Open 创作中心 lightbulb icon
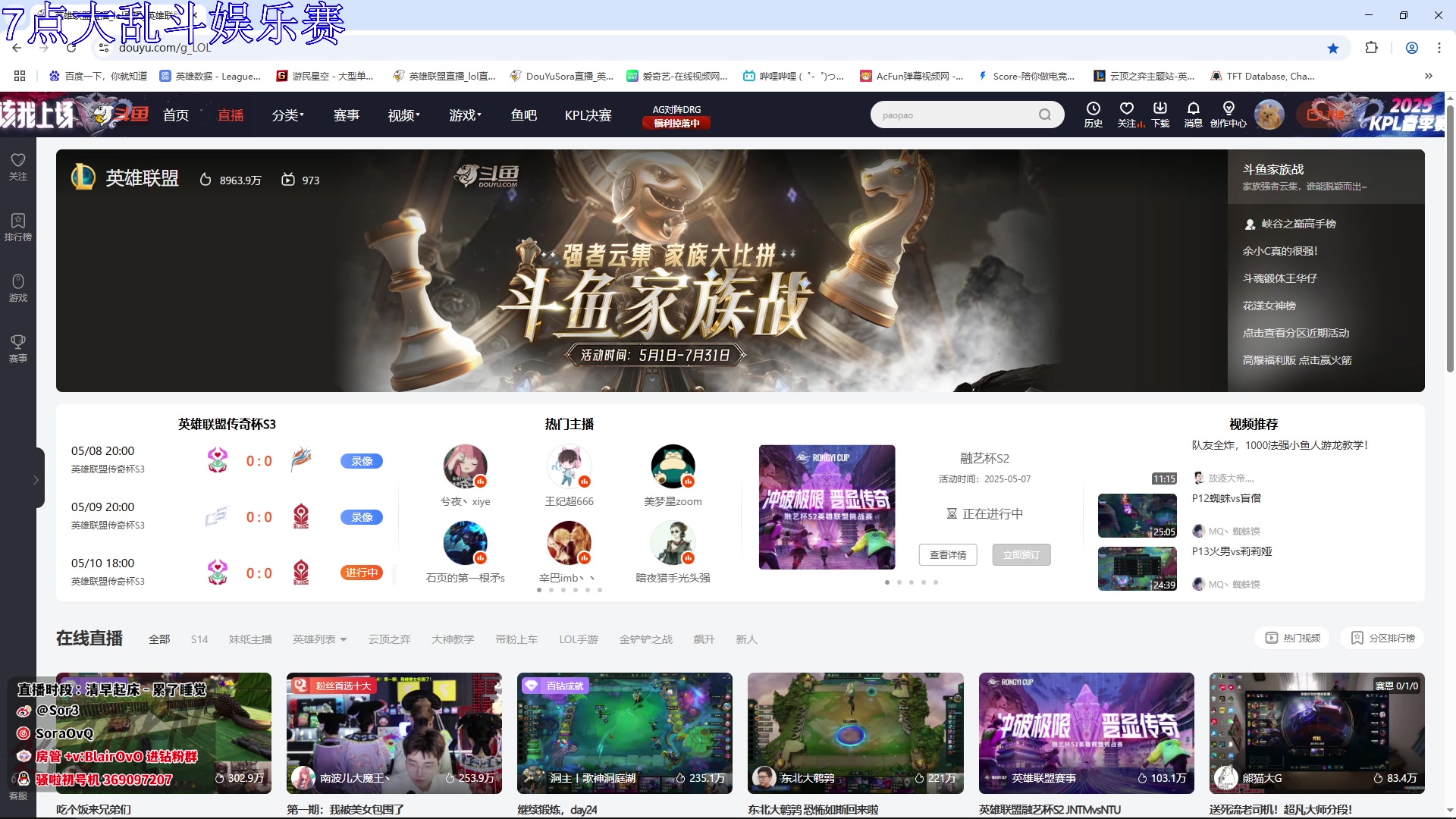Viewport: 1456px width, 819px height. tap(1228, 114)
